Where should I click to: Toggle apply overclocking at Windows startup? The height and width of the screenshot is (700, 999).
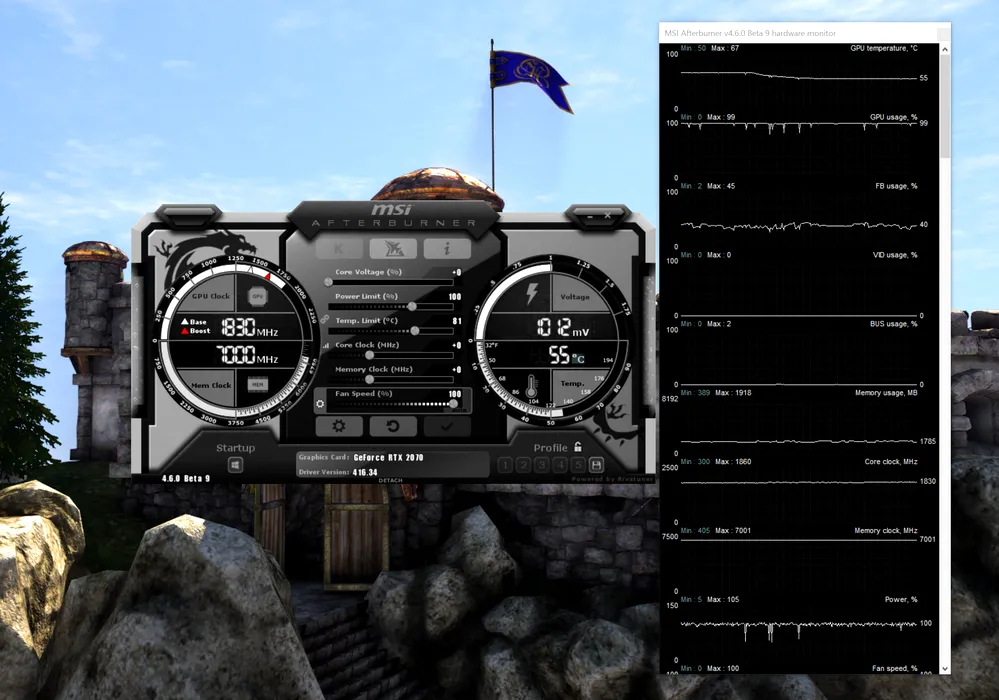pyautogui.click(x=236, y=465)
